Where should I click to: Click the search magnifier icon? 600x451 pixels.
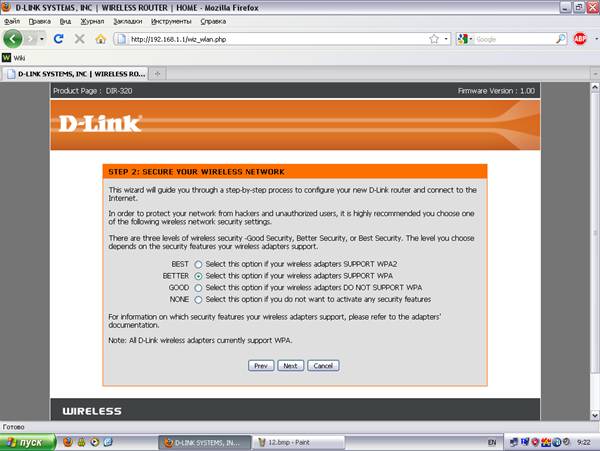(x=561, y=39)
